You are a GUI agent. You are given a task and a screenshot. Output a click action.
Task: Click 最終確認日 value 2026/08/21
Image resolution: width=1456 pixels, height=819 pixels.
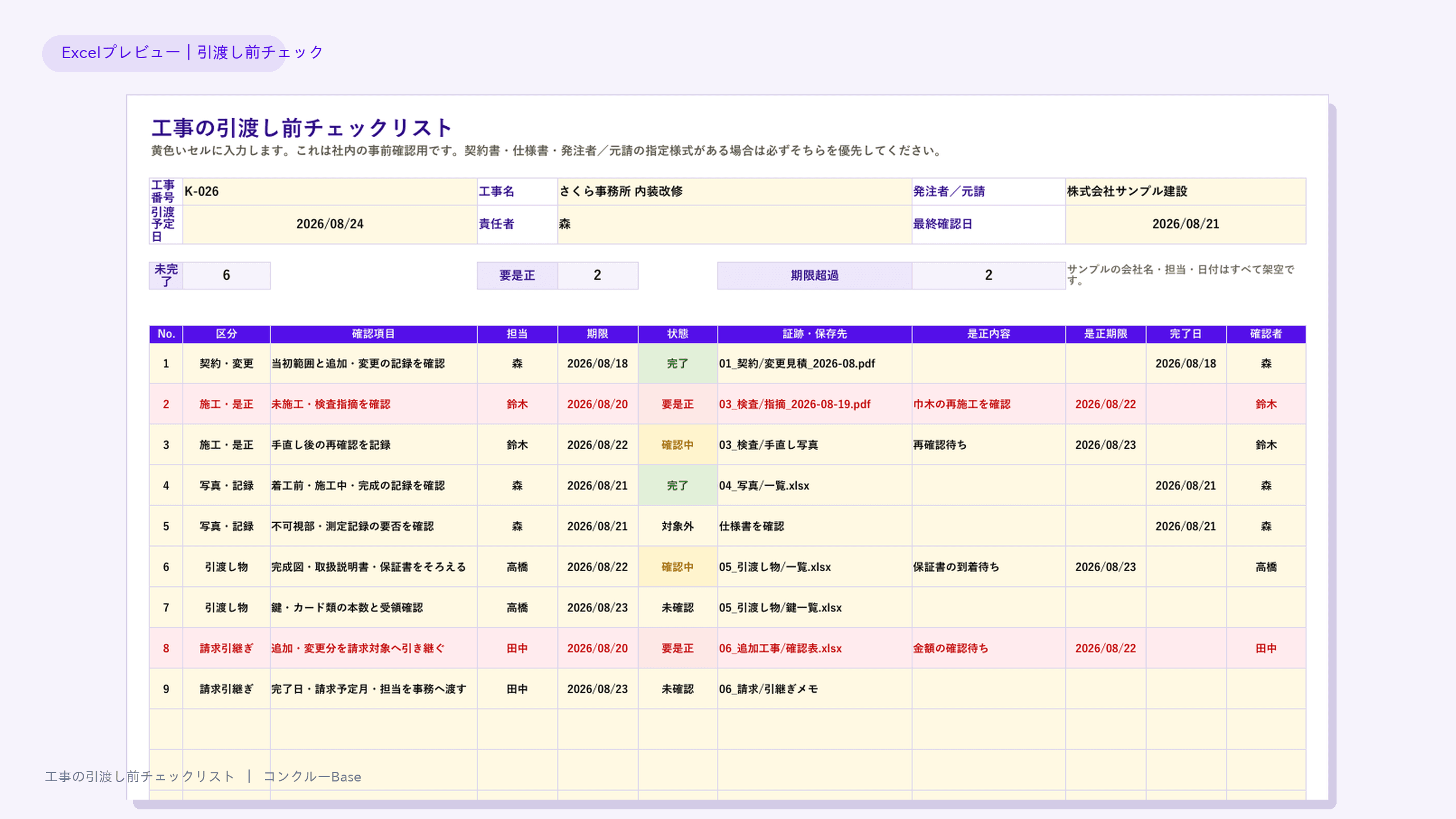1185,224
